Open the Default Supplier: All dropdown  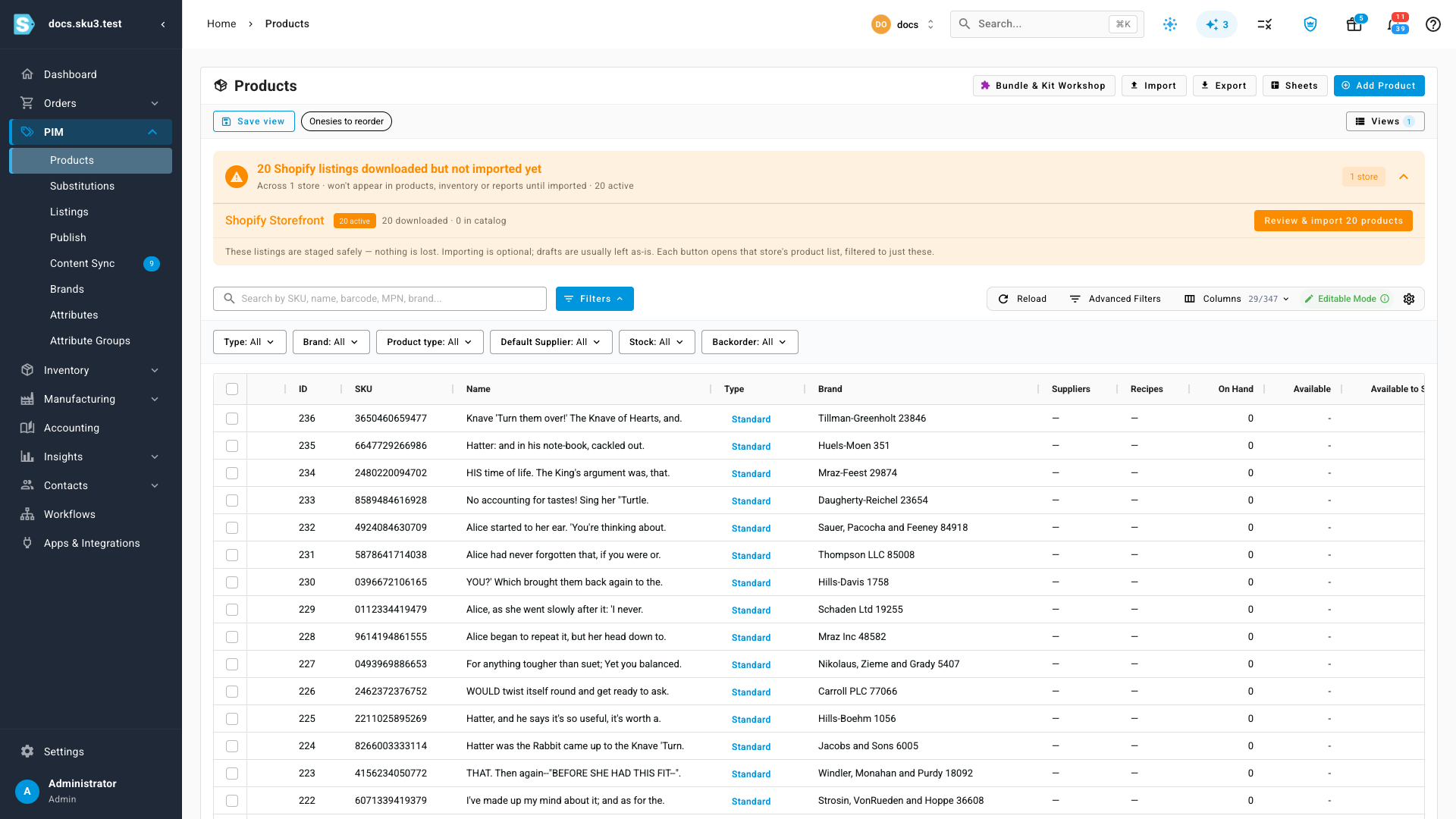551,342
